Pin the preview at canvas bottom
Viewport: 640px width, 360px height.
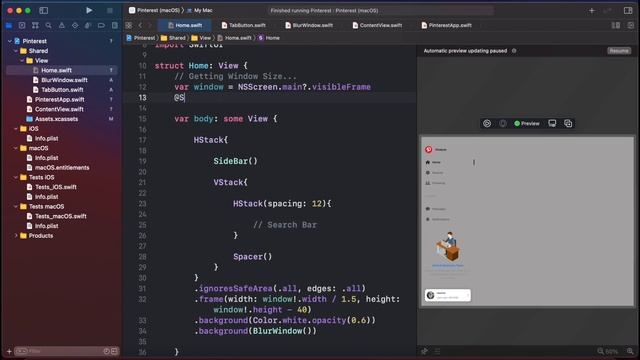pyautogui.click(x=424, y=351)
